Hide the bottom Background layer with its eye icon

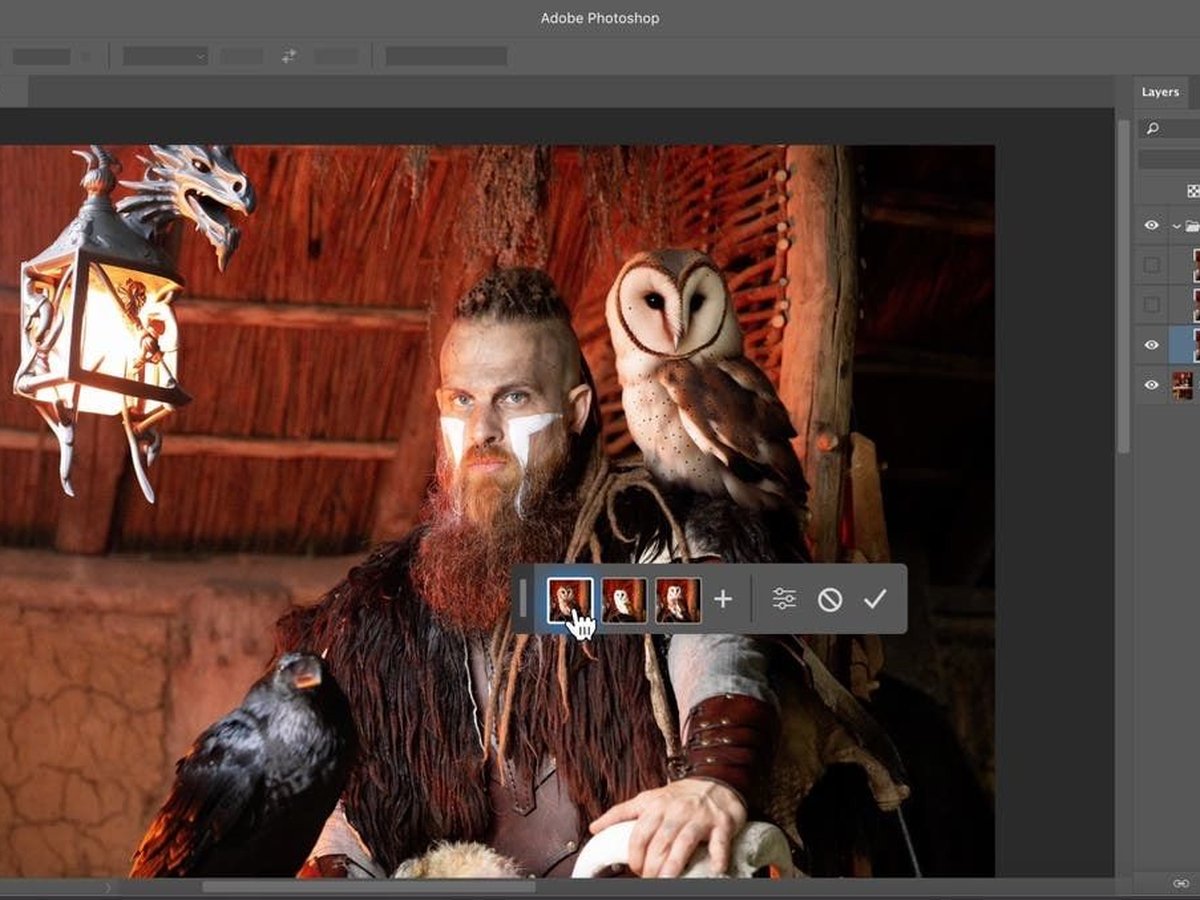(x=1153, y=384)
